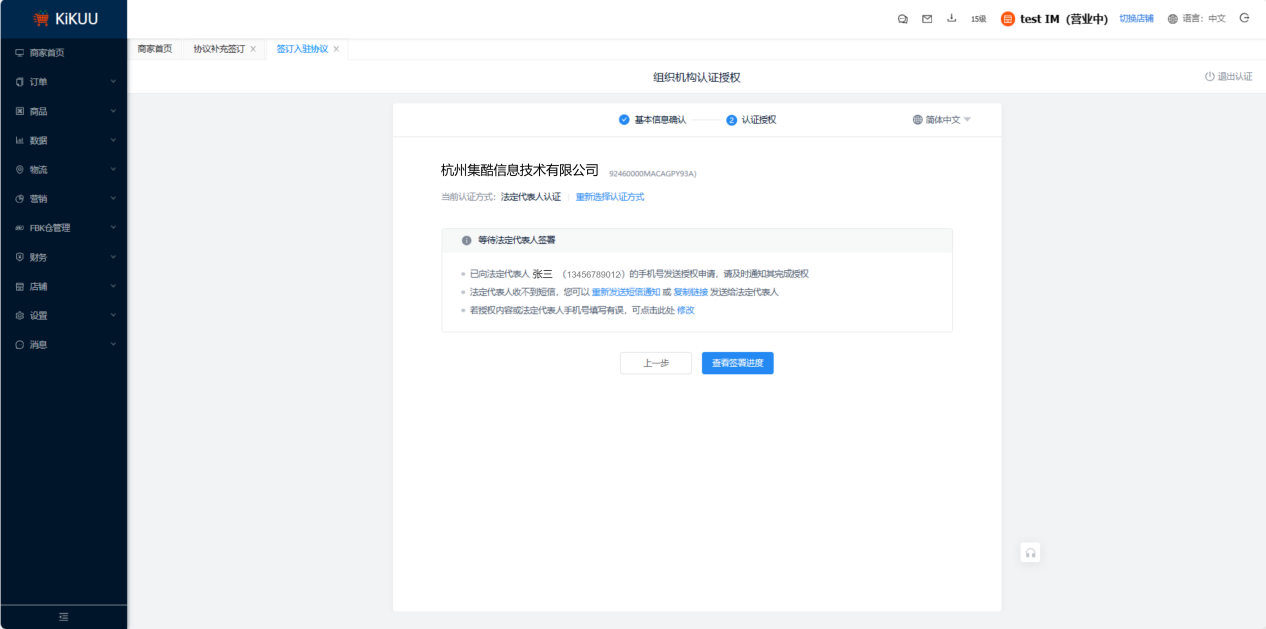Click the 物流 location sidebar icon
Viewport: 1266px width, 629px height.
point(19,169)
